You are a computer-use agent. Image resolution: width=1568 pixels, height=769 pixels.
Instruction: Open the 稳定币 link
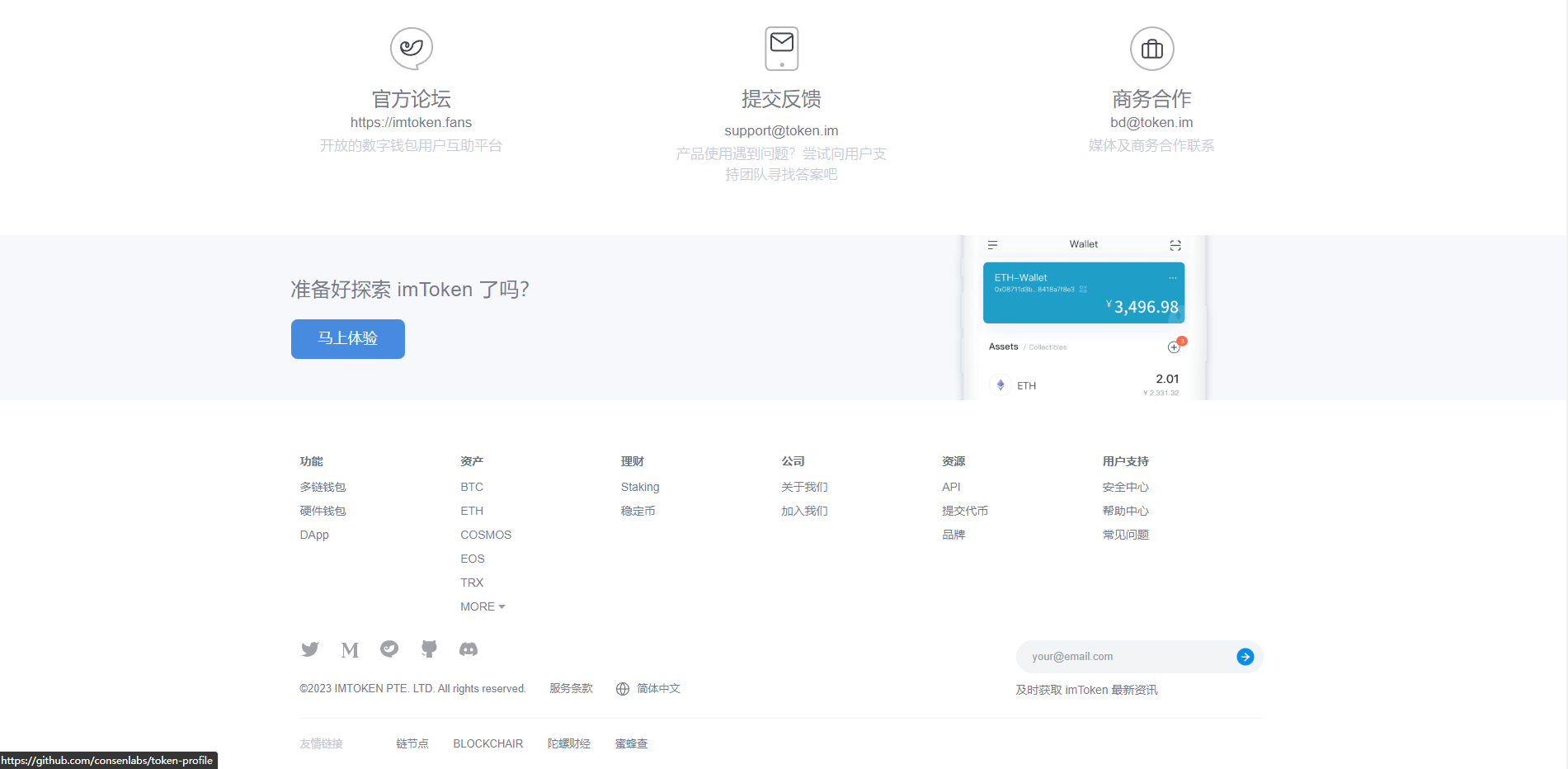click(638, 512)
